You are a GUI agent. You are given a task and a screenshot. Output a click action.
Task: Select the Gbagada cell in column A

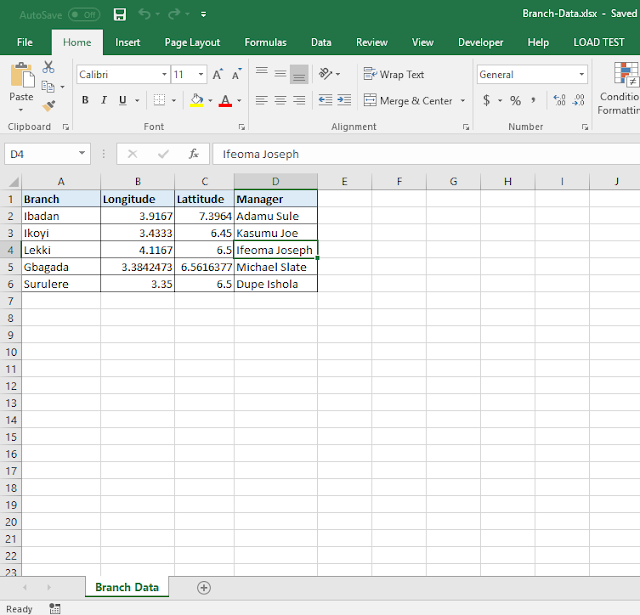(x=61, y=267)
